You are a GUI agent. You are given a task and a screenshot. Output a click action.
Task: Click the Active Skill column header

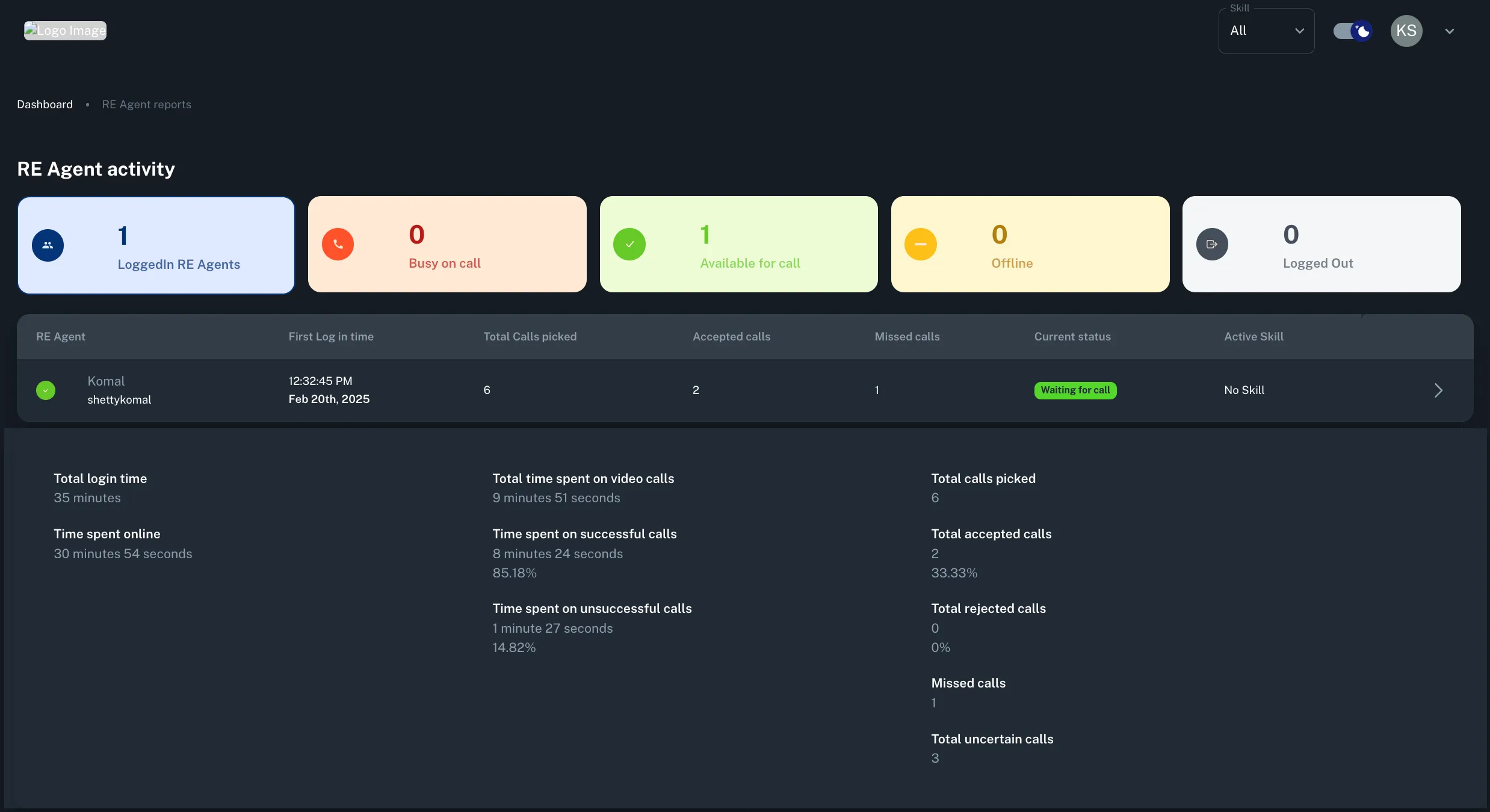[1254, 336]
